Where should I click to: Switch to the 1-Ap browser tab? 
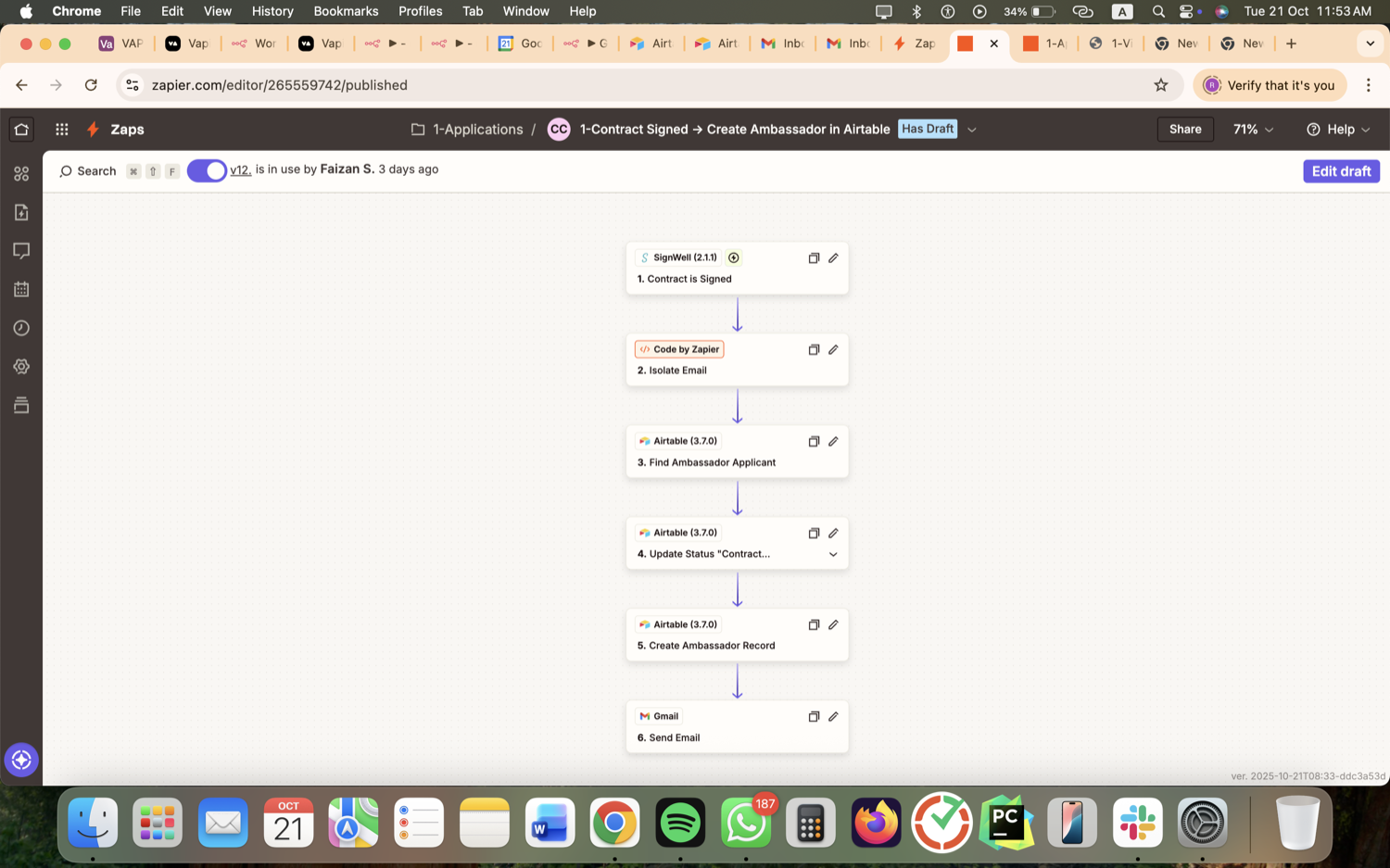pos(1044,44)
